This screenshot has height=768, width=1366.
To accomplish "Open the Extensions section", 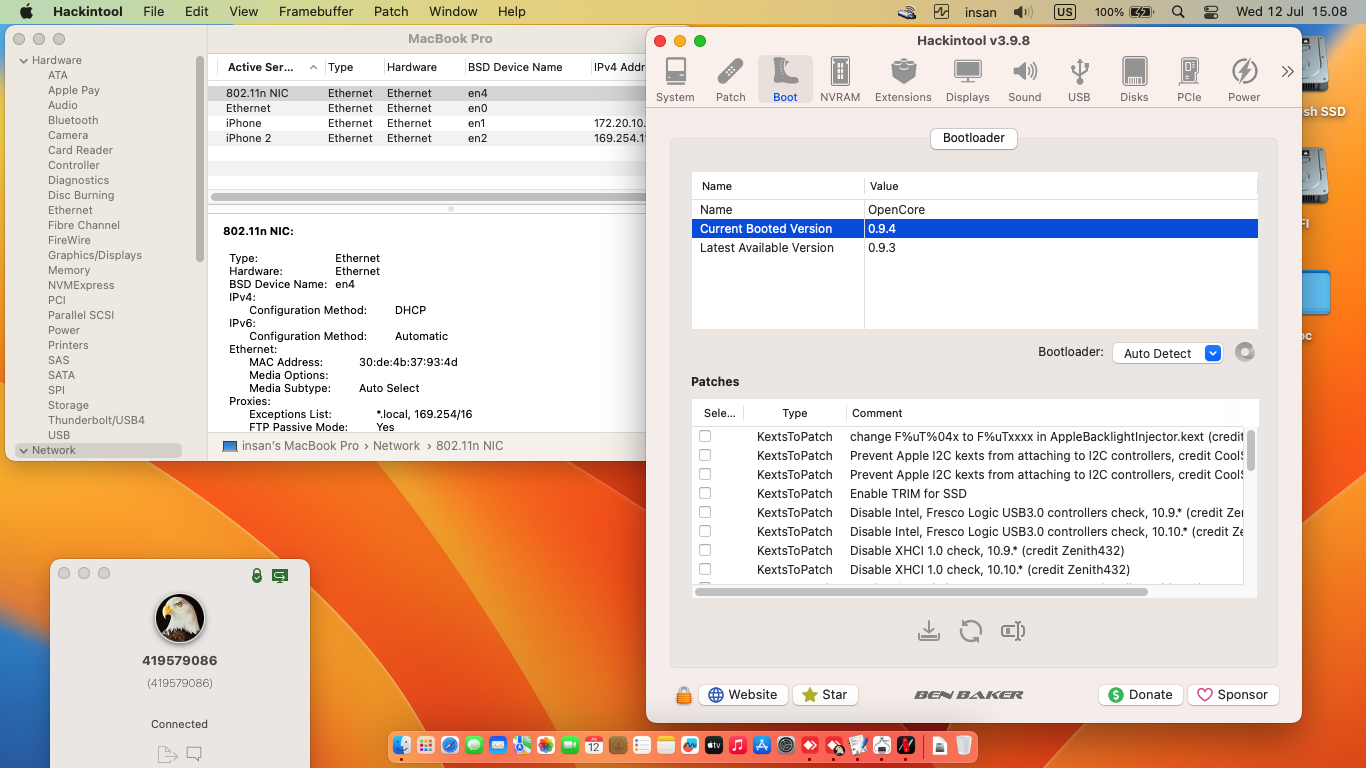I will coord(903,80).
